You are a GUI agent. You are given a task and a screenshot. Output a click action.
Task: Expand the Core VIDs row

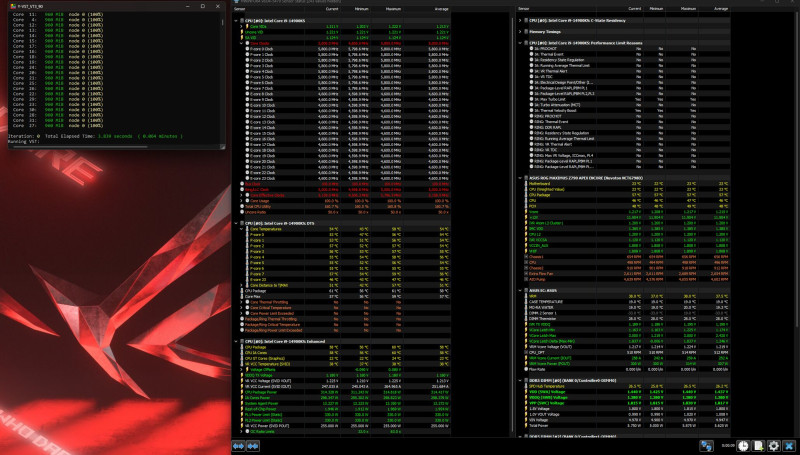coord(241,27)
